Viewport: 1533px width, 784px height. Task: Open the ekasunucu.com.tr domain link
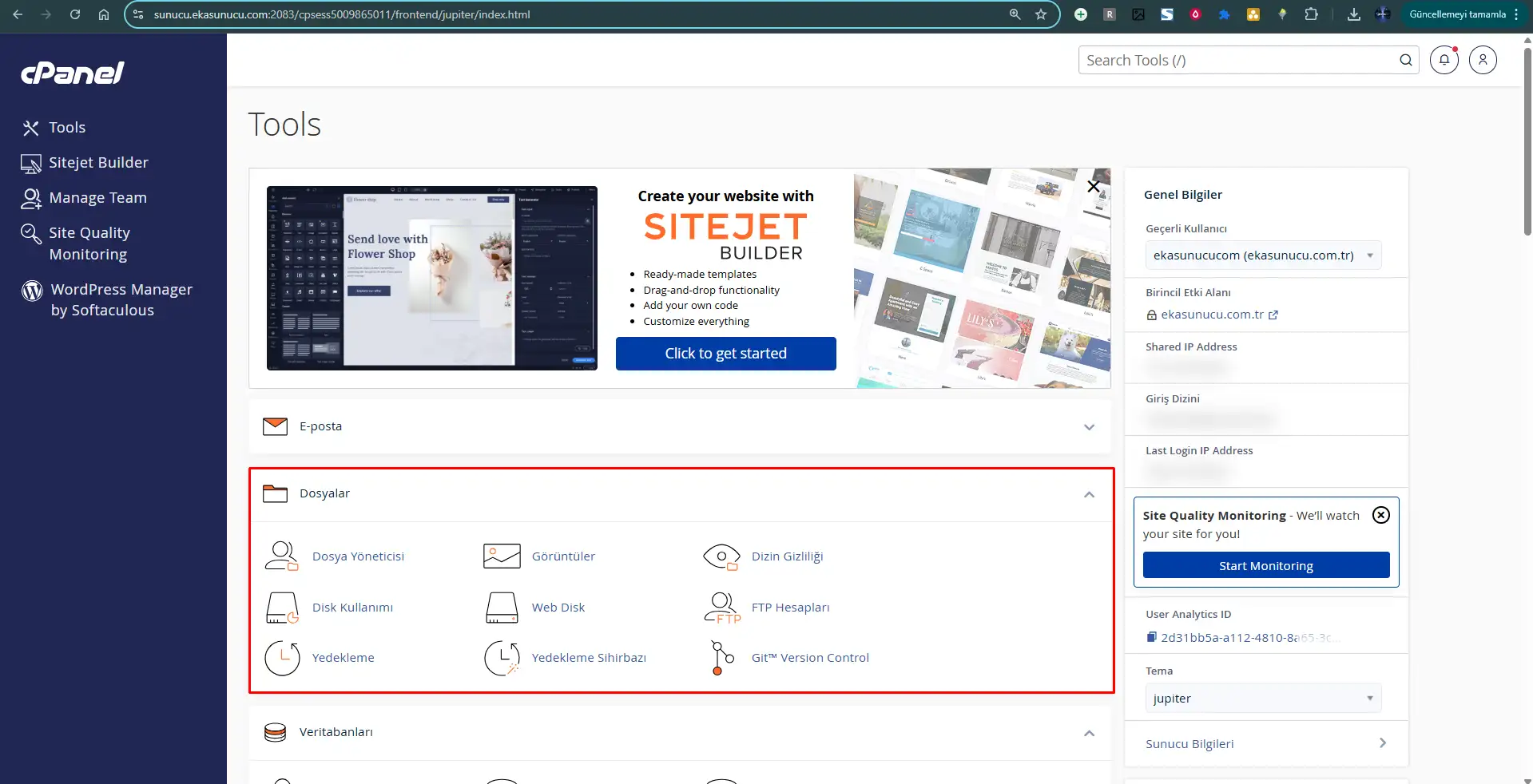(x=1212, y=315)
